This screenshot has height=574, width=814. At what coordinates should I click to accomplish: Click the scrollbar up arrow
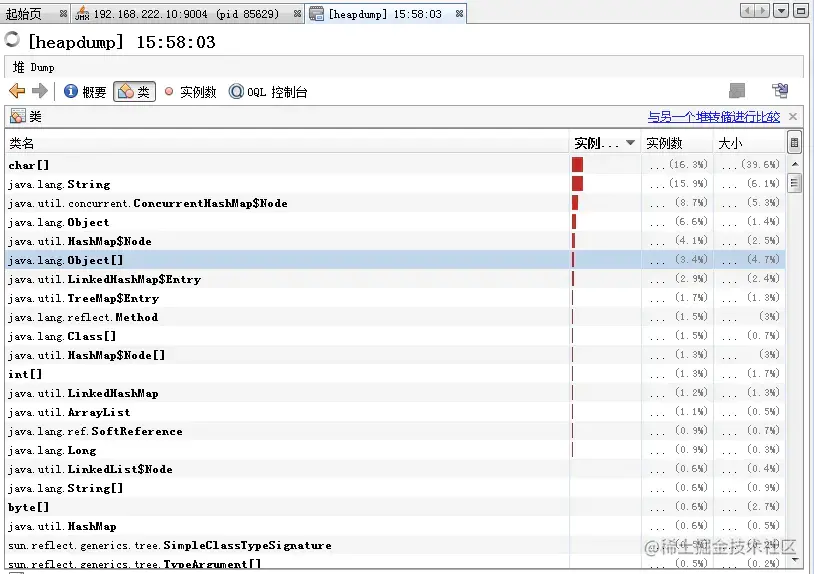pos(794,164)
